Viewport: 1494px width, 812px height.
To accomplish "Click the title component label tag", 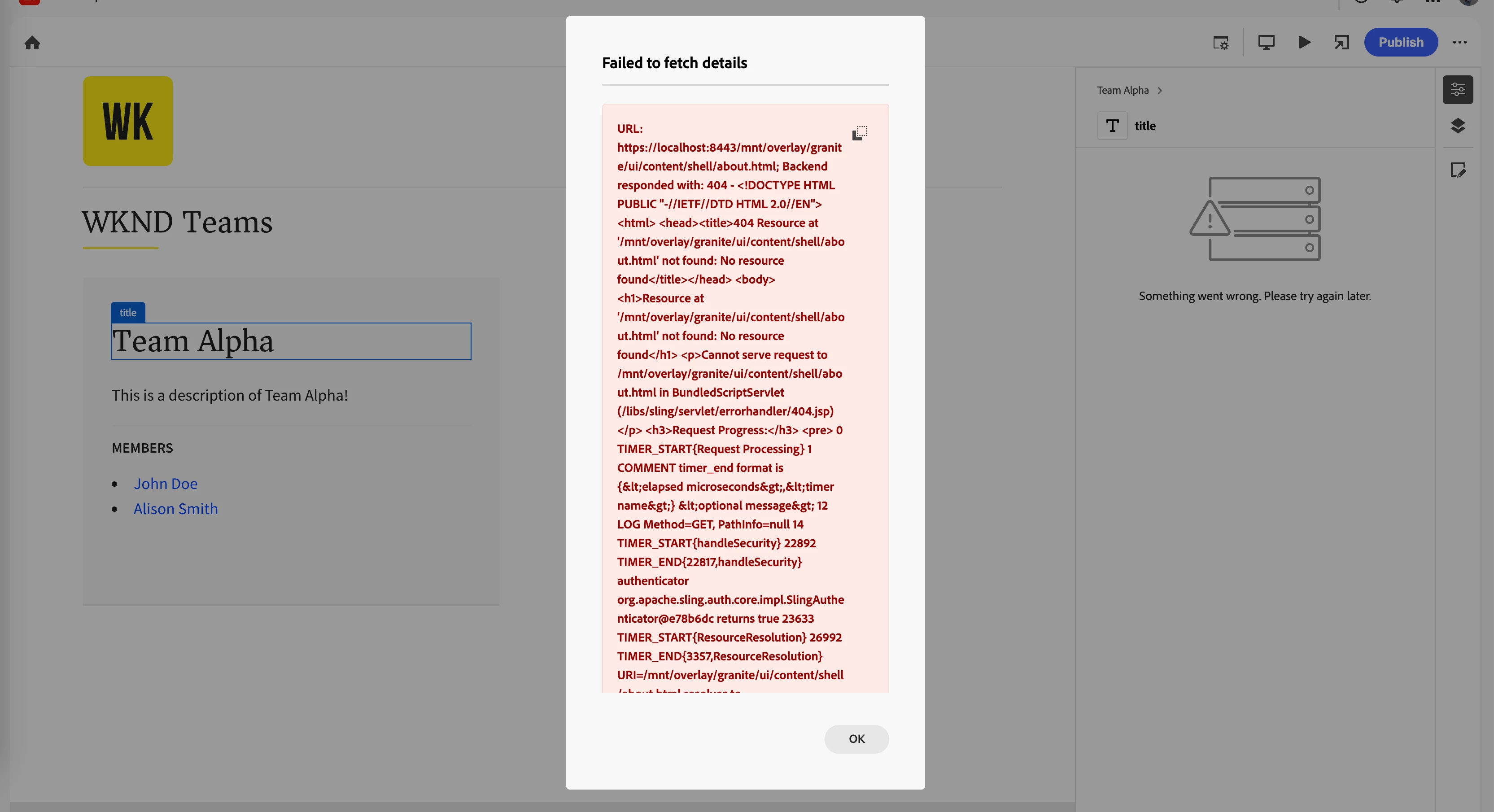I will click(127, 313).
